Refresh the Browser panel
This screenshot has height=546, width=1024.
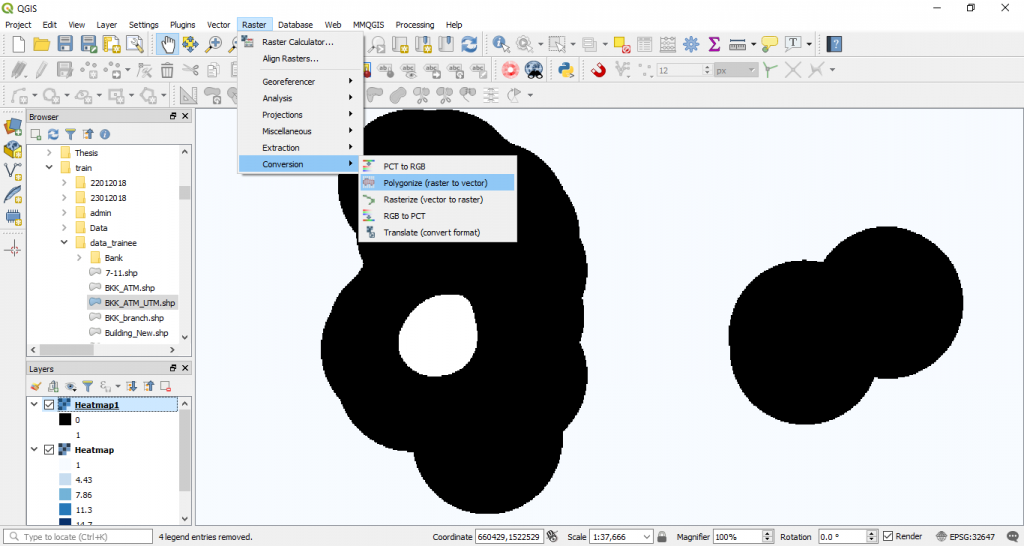click(54, 135)
